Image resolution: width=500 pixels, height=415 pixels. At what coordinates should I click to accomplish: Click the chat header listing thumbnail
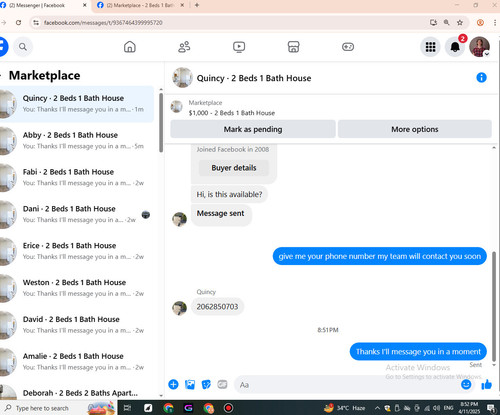click(x=182, y=78)
